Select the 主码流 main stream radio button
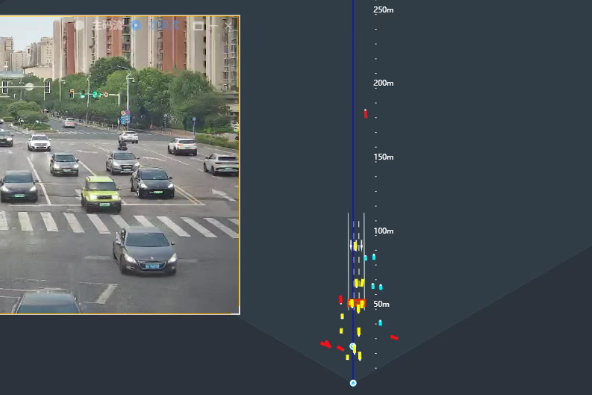592x395 pixels. point(79,26)
